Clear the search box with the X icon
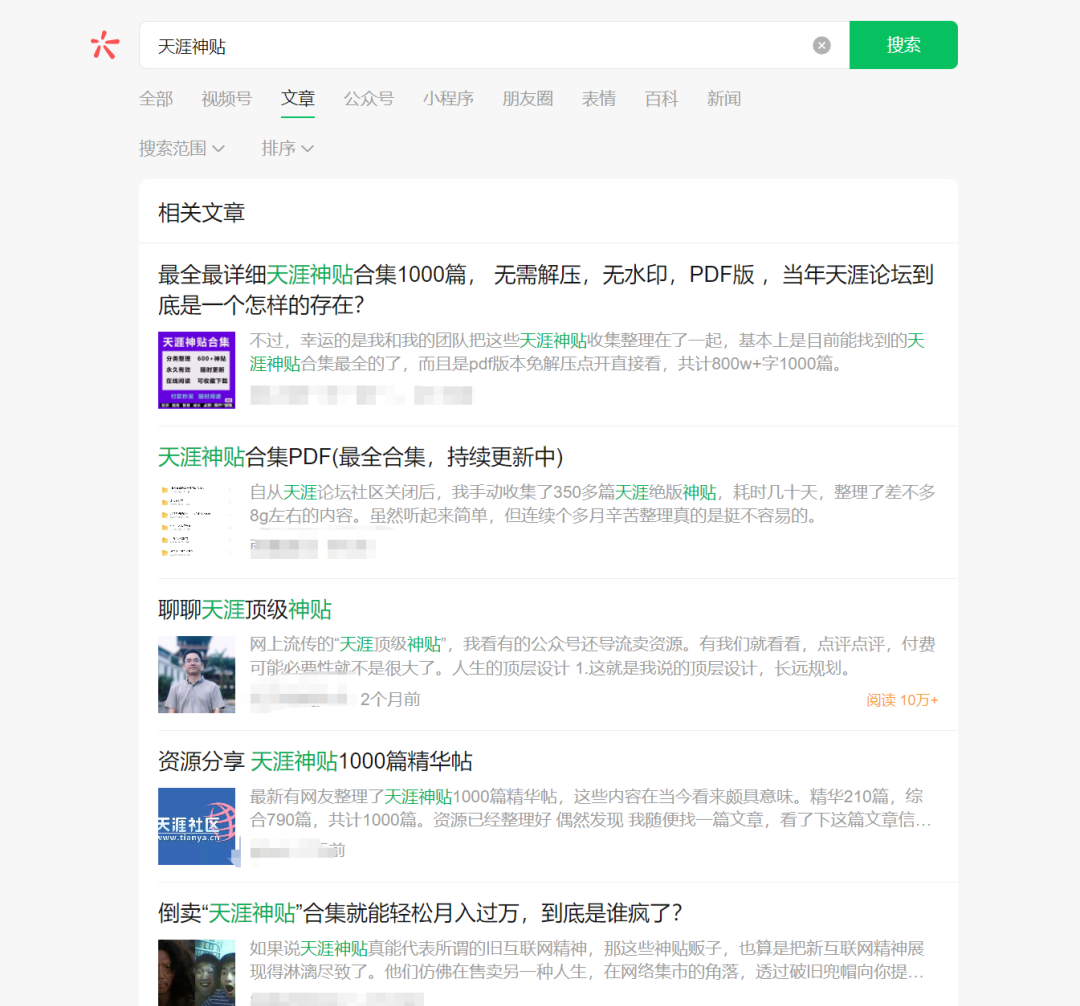 point(821,45)
